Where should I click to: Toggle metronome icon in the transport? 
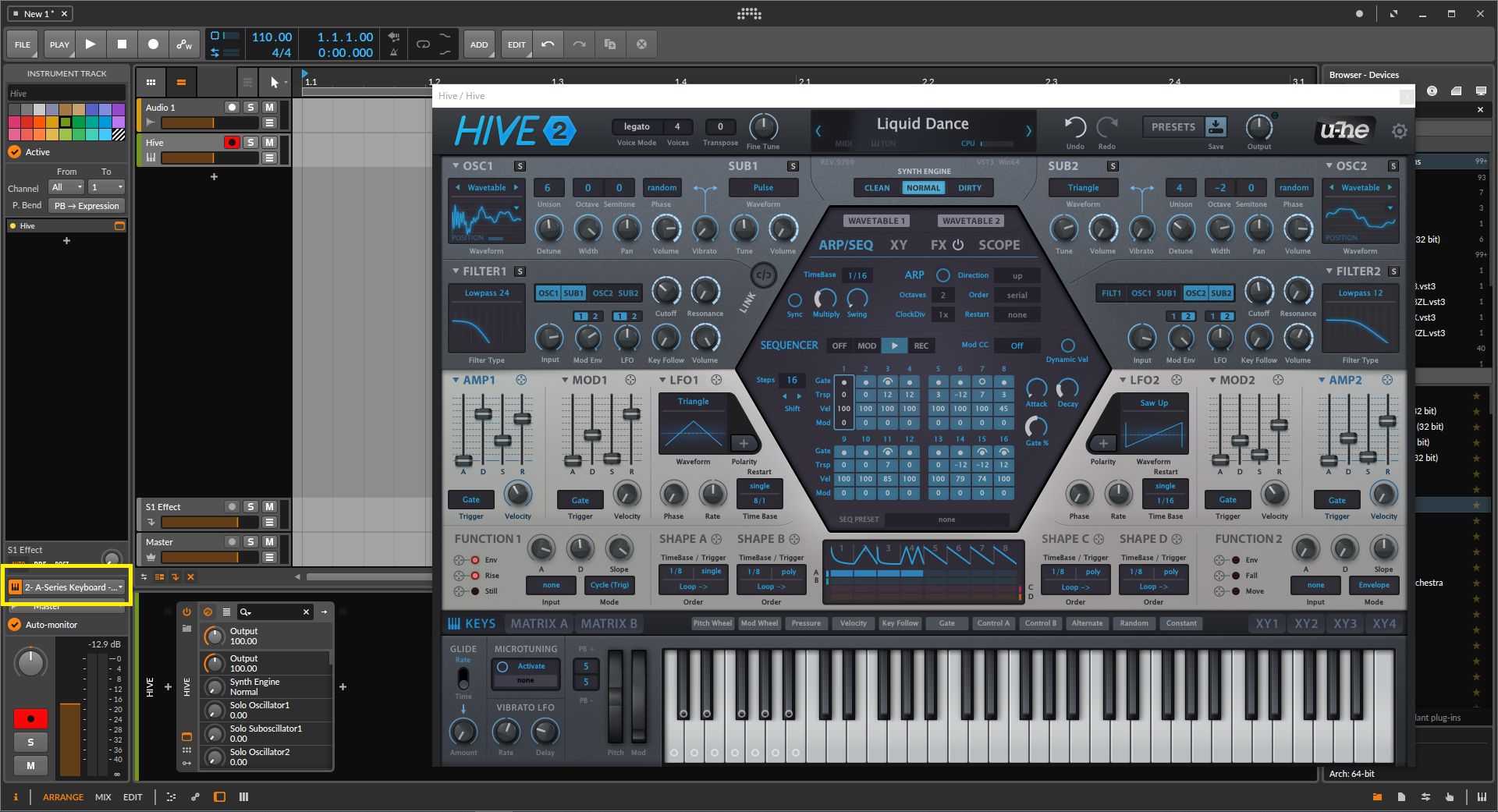pos(394,52)
